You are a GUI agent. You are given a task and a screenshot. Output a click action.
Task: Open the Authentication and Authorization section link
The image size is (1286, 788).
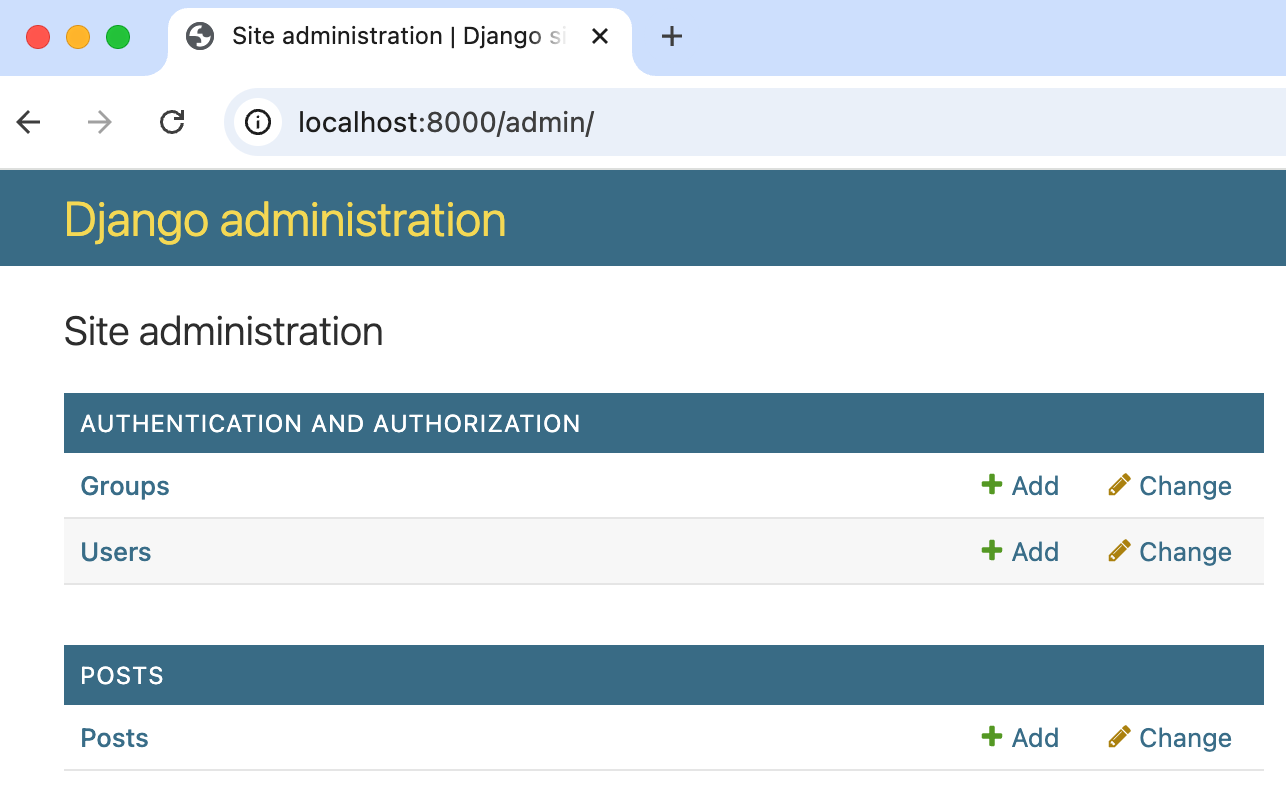pos(330,423)
